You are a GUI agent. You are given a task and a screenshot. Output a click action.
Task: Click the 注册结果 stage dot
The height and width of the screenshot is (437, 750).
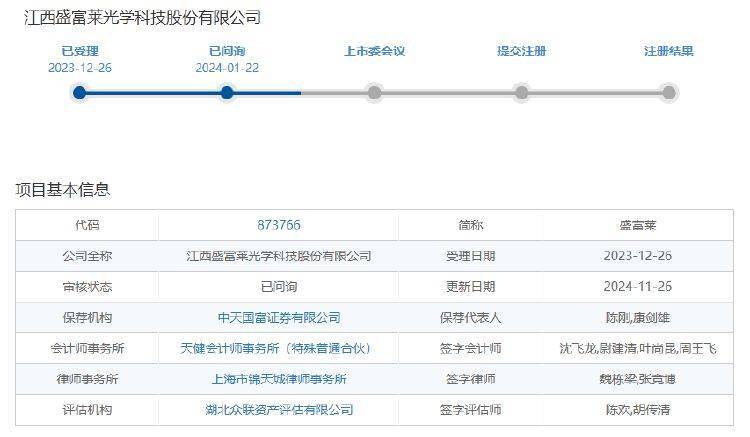pyautogui.click(x=669, y=93)
